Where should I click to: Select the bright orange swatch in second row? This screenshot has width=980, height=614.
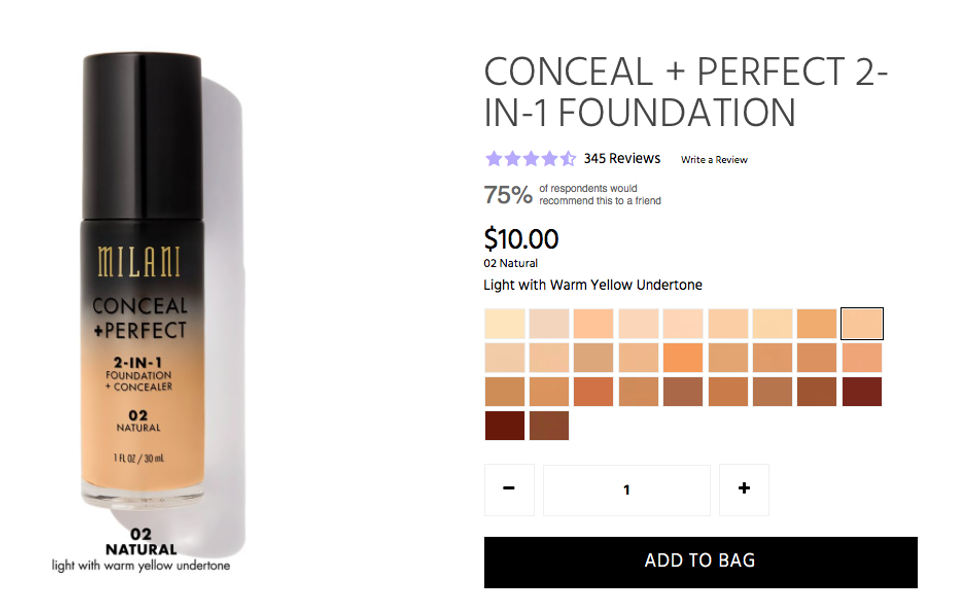pyautogui.click(x=683, y=358)
